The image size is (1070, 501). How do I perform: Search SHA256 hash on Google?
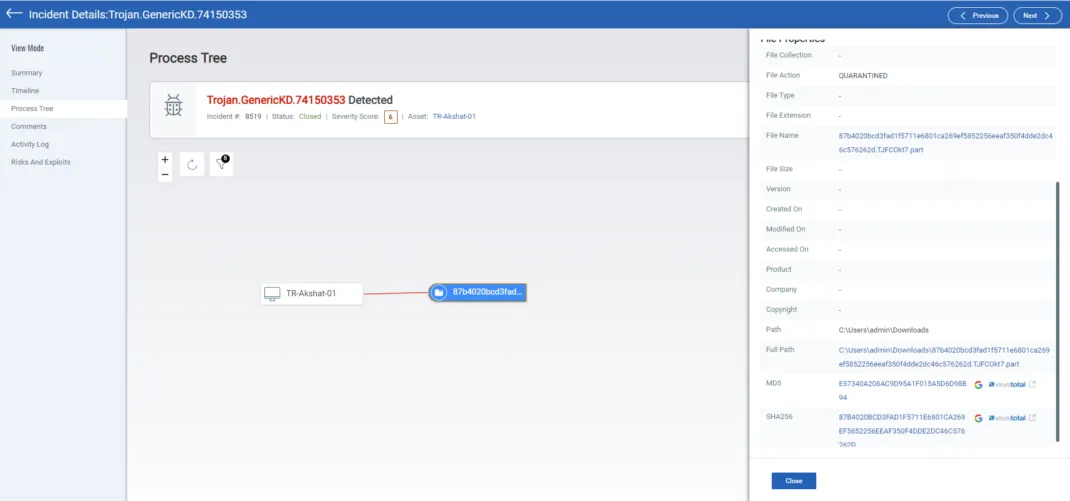pyautogui.click(x=978, y=417)
